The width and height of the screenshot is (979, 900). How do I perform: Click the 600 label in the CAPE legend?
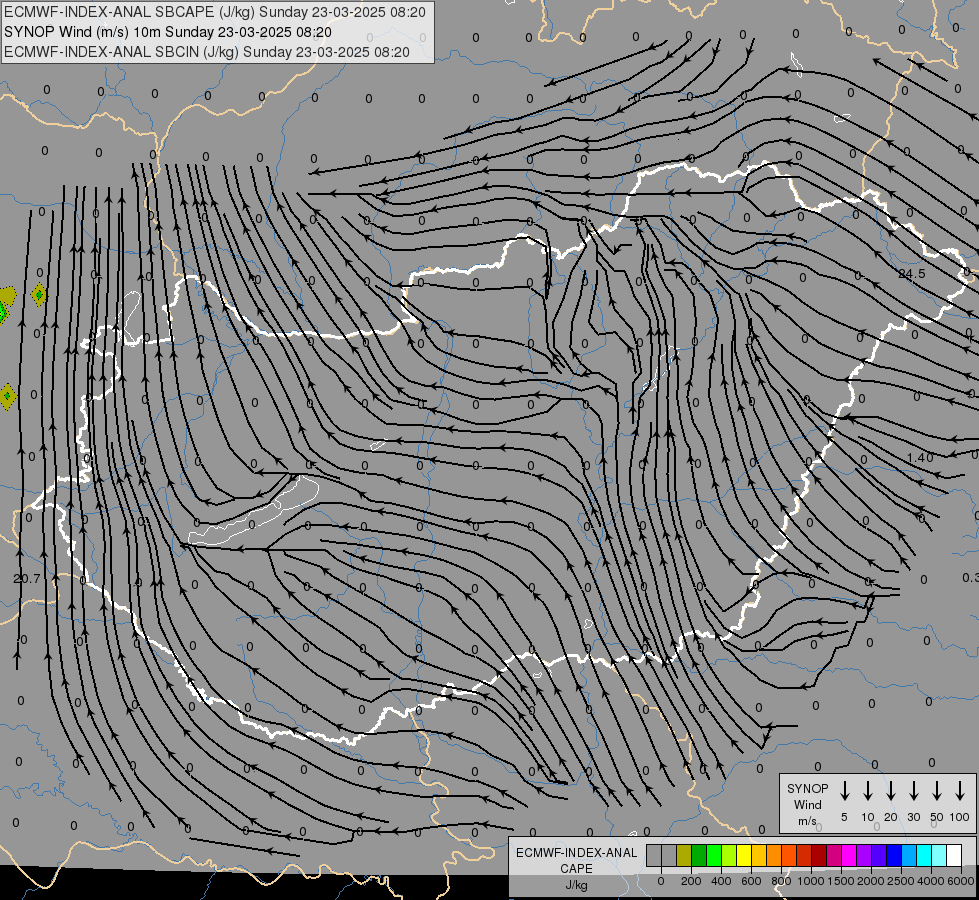[x=751, y=881]
